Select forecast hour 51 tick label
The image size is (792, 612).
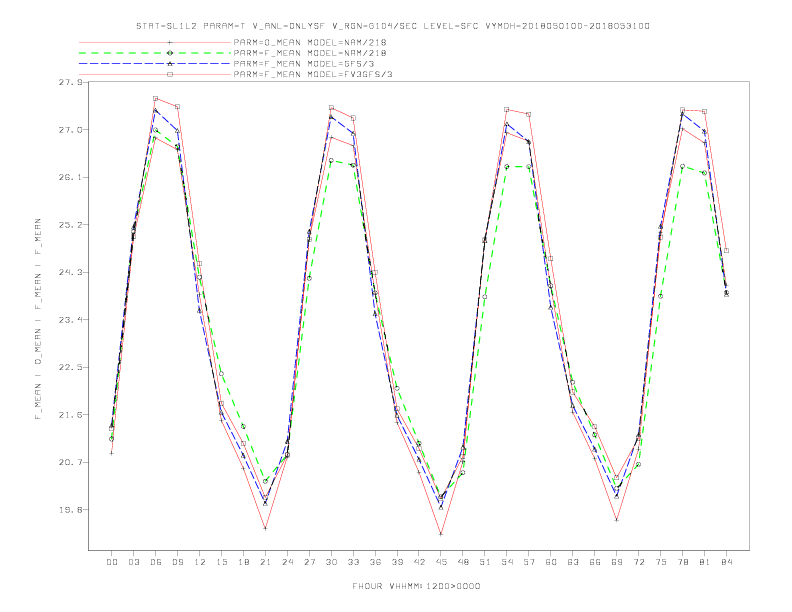pyautogui.click(x=485, y=562)
